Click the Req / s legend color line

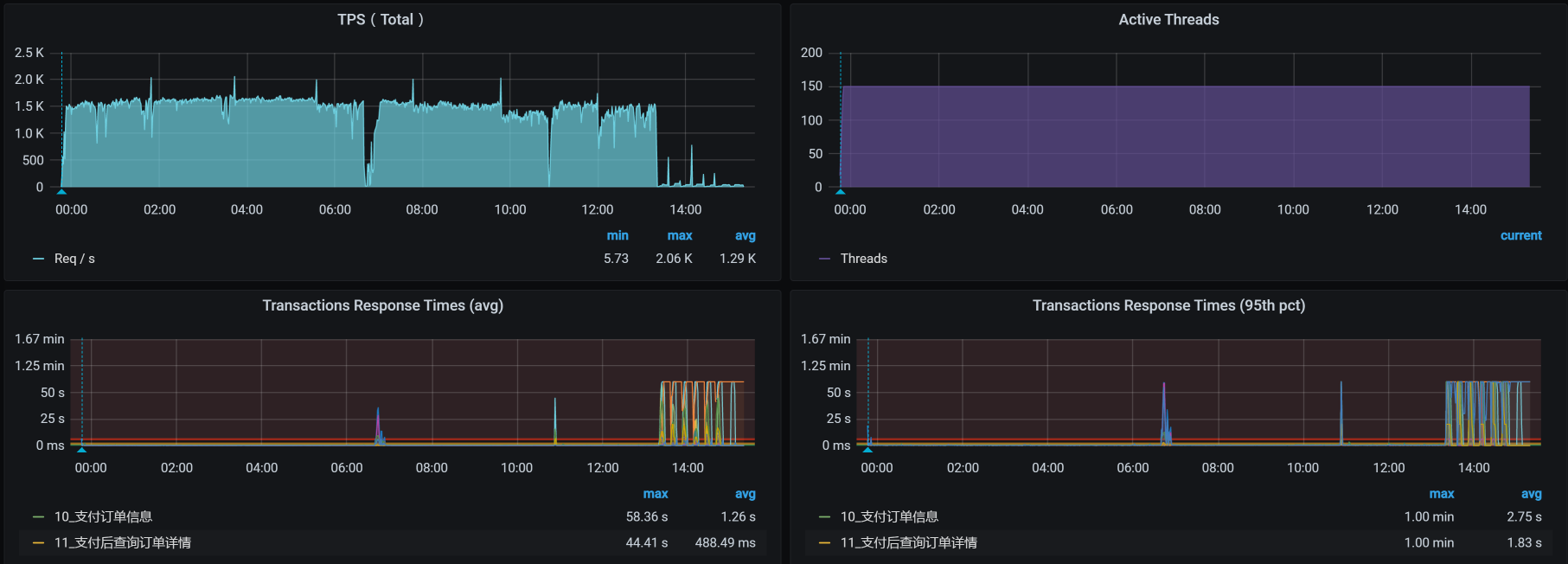click(x=38, y=259)
